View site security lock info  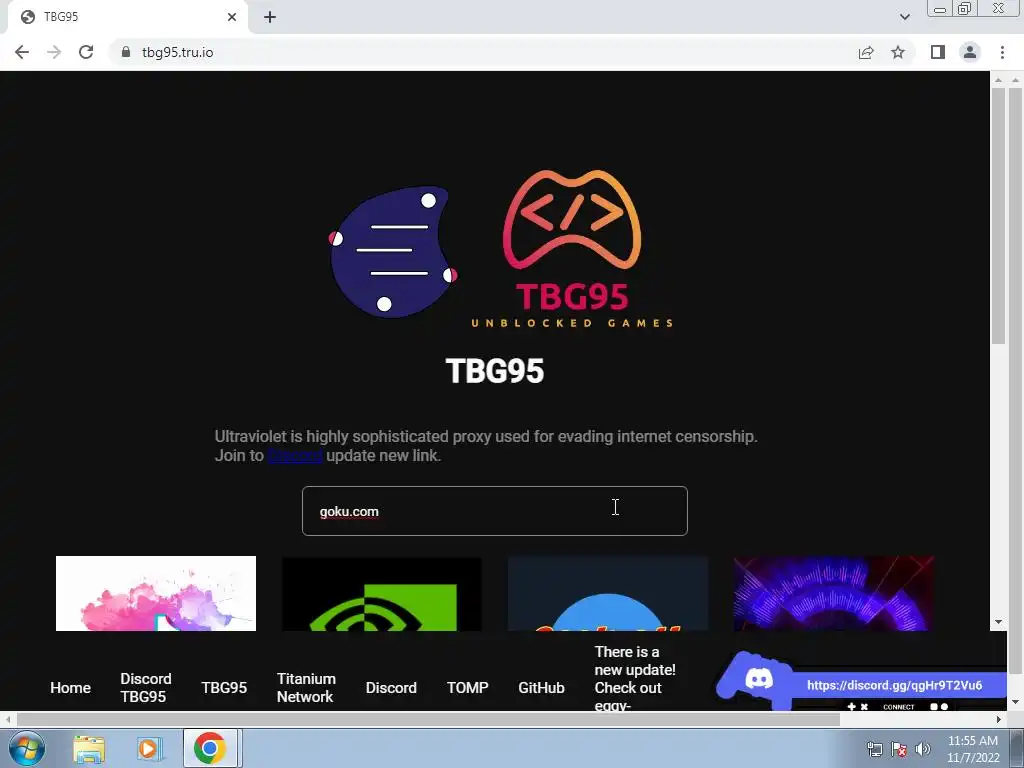tap(126, 52)
